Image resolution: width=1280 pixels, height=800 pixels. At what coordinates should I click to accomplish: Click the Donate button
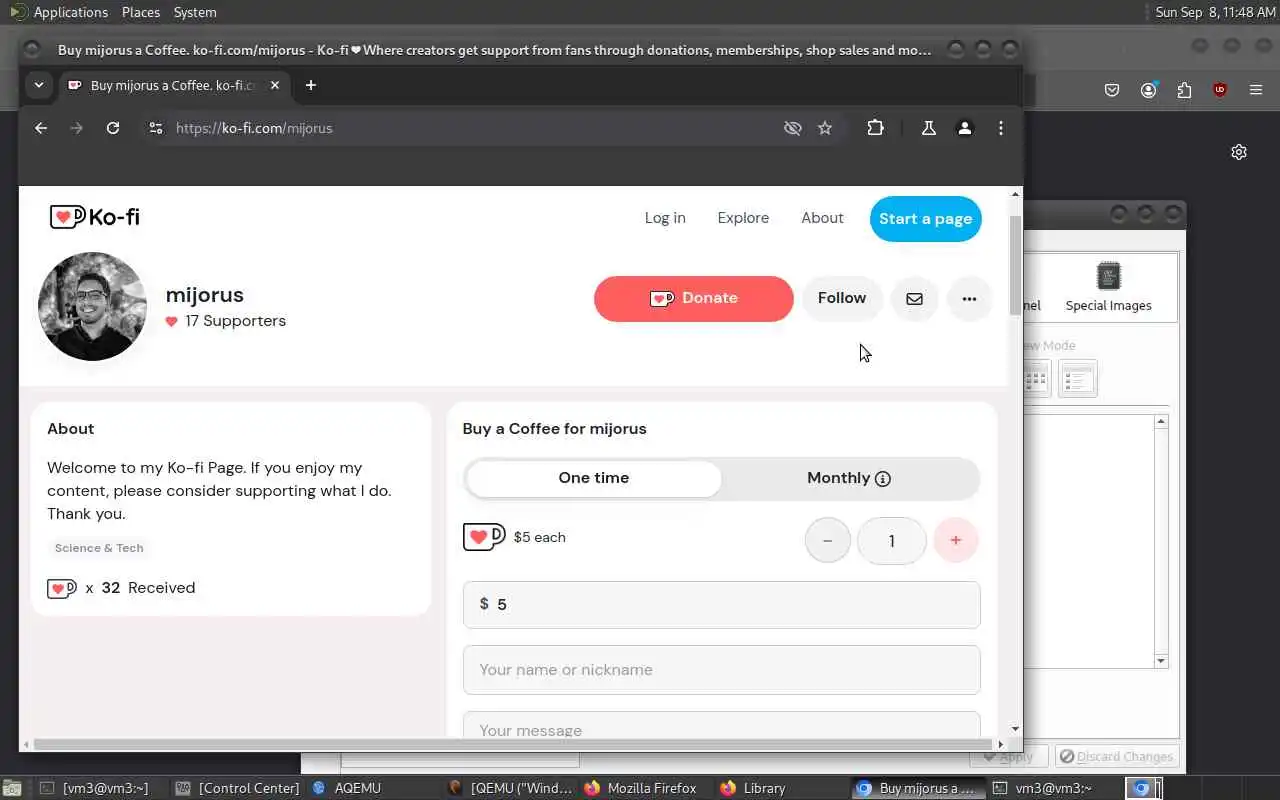[x=694, y=298]
